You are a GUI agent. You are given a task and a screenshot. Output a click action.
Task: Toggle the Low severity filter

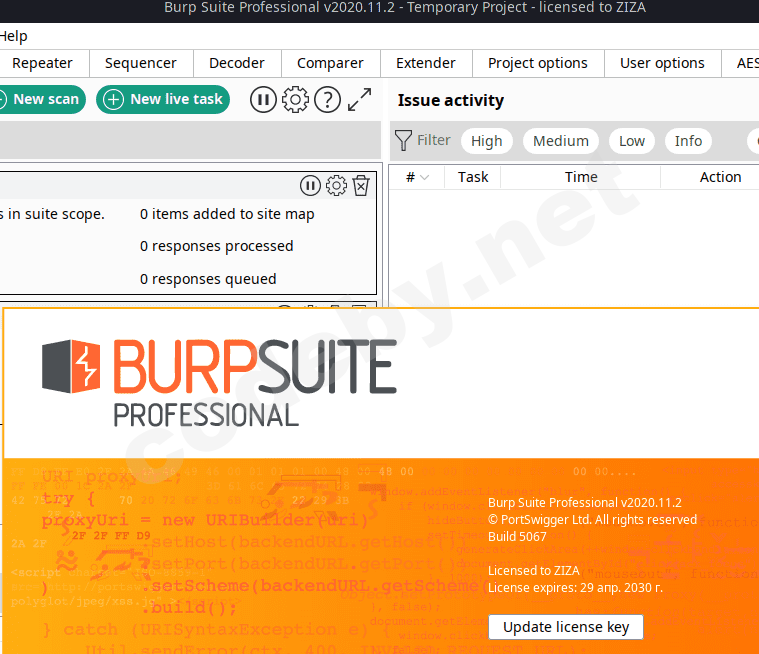tap(632, 141)
